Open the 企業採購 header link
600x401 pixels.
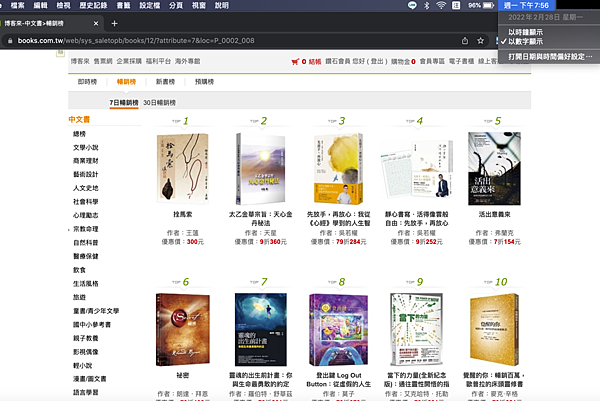[x=129, y=61]
